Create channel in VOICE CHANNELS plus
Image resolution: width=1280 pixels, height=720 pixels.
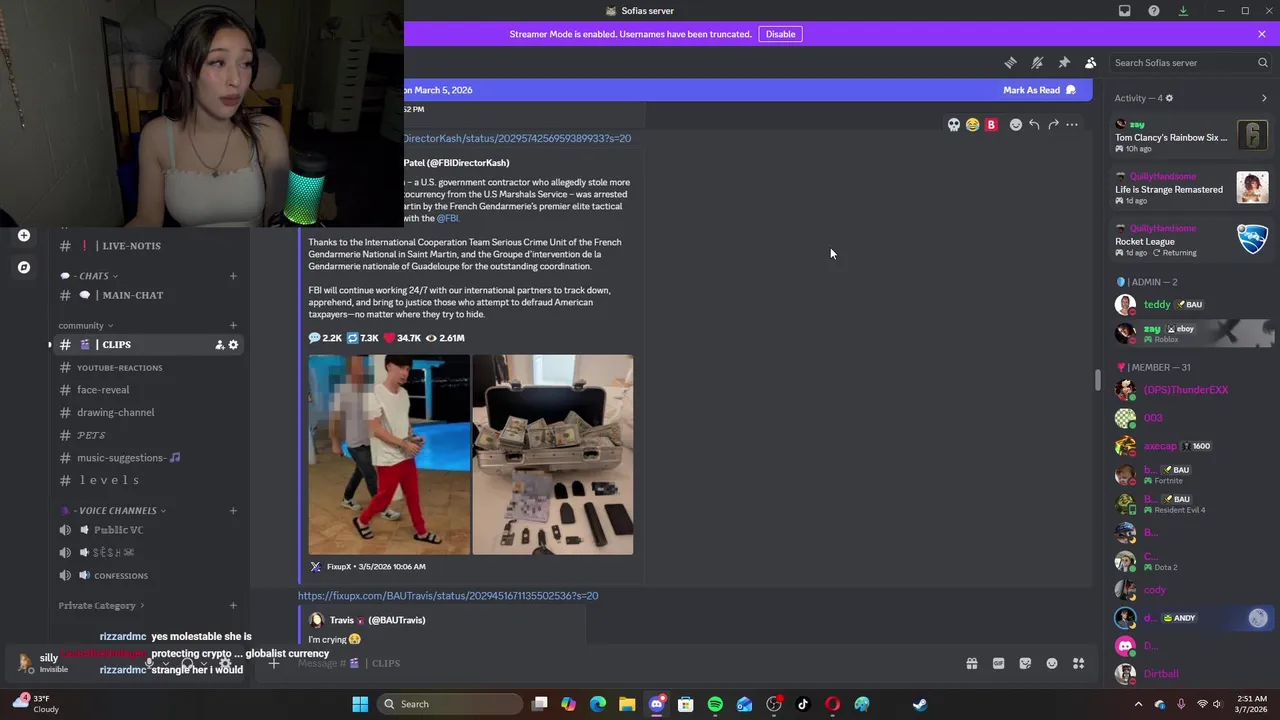pyautogui.click(x=233, y=511)
